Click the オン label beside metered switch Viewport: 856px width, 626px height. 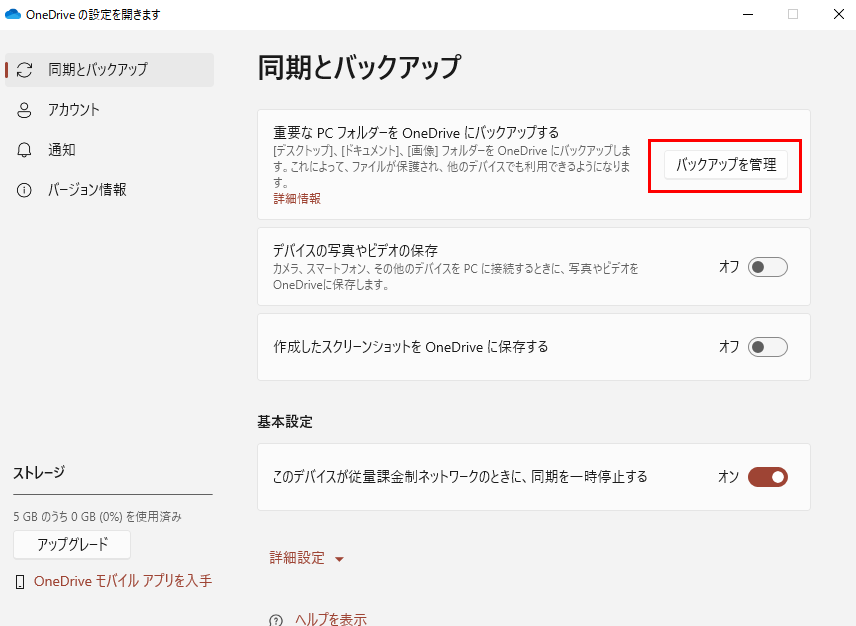pyautogui.click(x=729, y=477)
